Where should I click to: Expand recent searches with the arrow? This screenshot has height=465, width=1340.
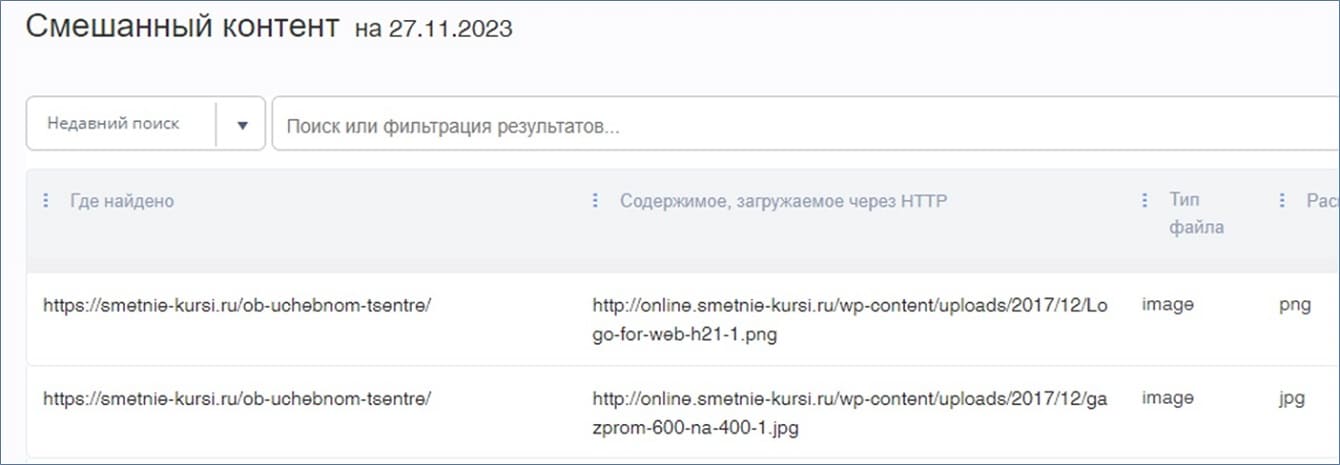[x=242, y=124]
